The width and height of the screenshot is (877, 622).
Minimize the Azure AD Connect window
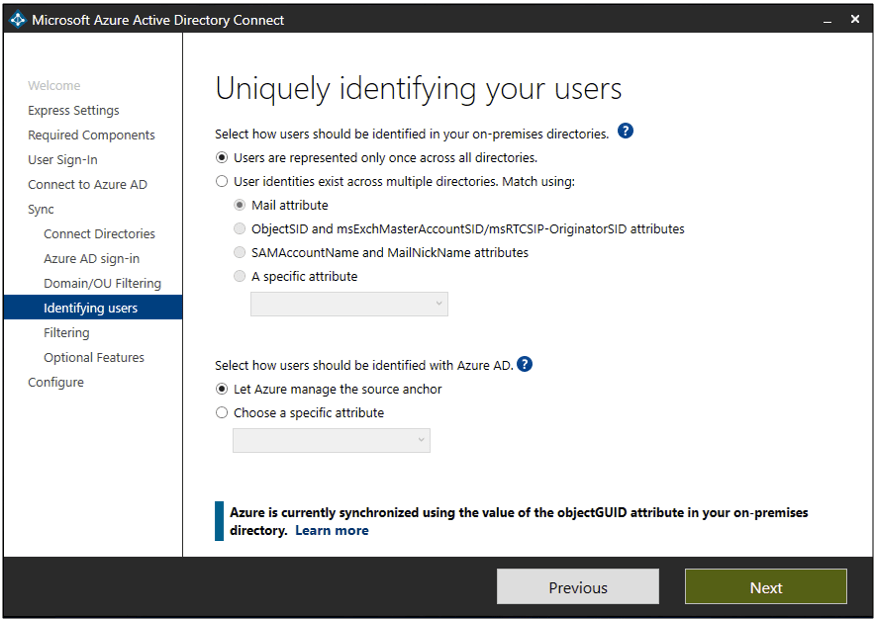click(828, 20)
